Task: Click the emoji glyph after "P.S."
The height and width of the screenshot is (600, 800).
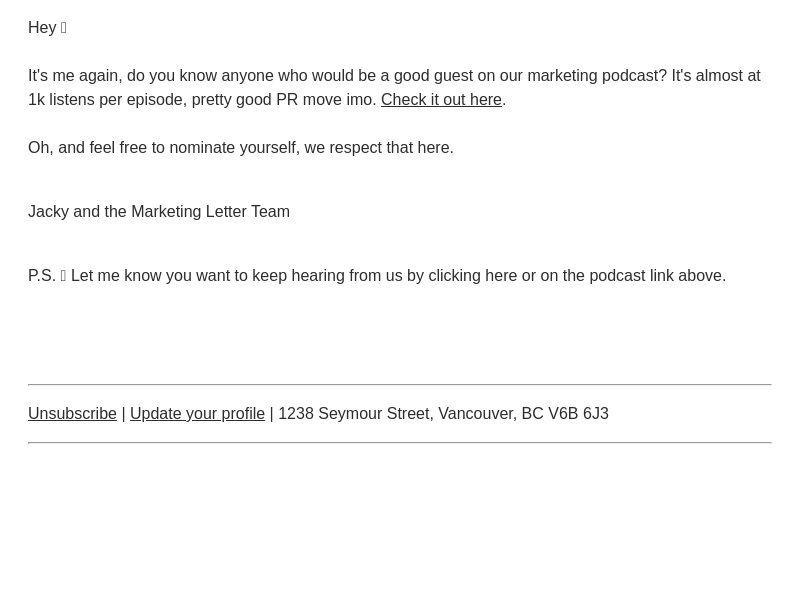Action: [63, 276]
